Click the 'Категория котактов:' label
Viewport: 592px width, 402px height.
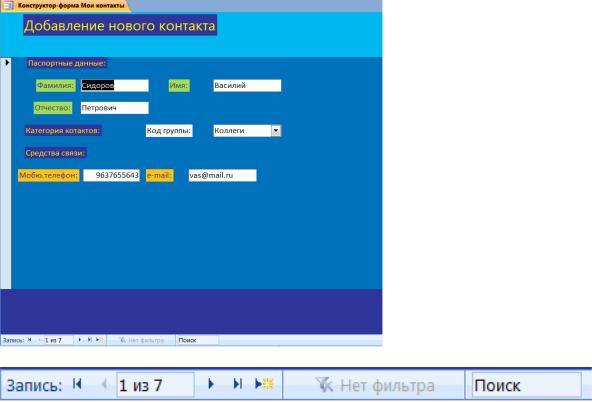(x=63, y=131)
